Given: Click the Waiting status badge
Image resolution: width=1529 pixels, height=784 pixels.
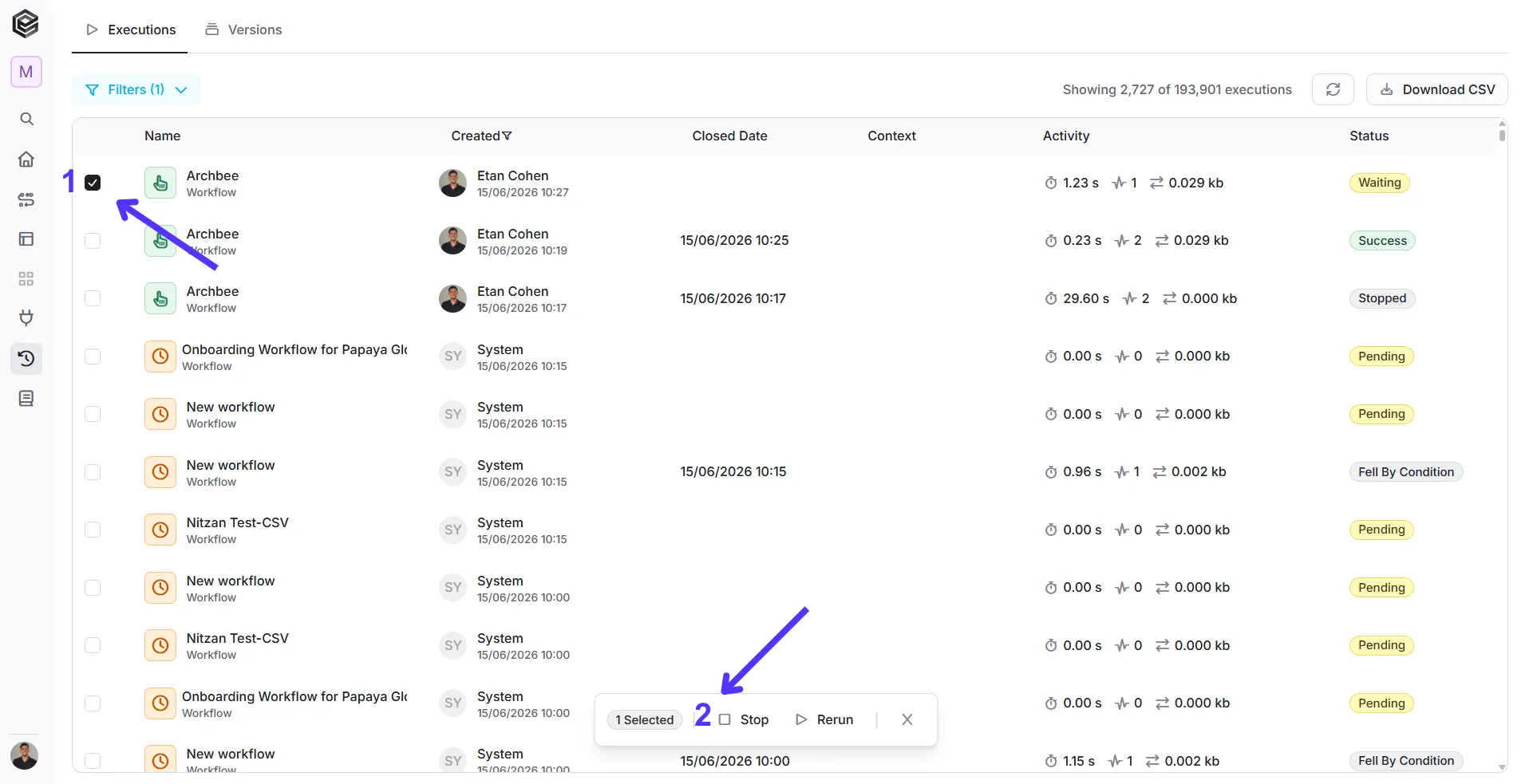Looking at the screenshot, I should pos(1380,183).
